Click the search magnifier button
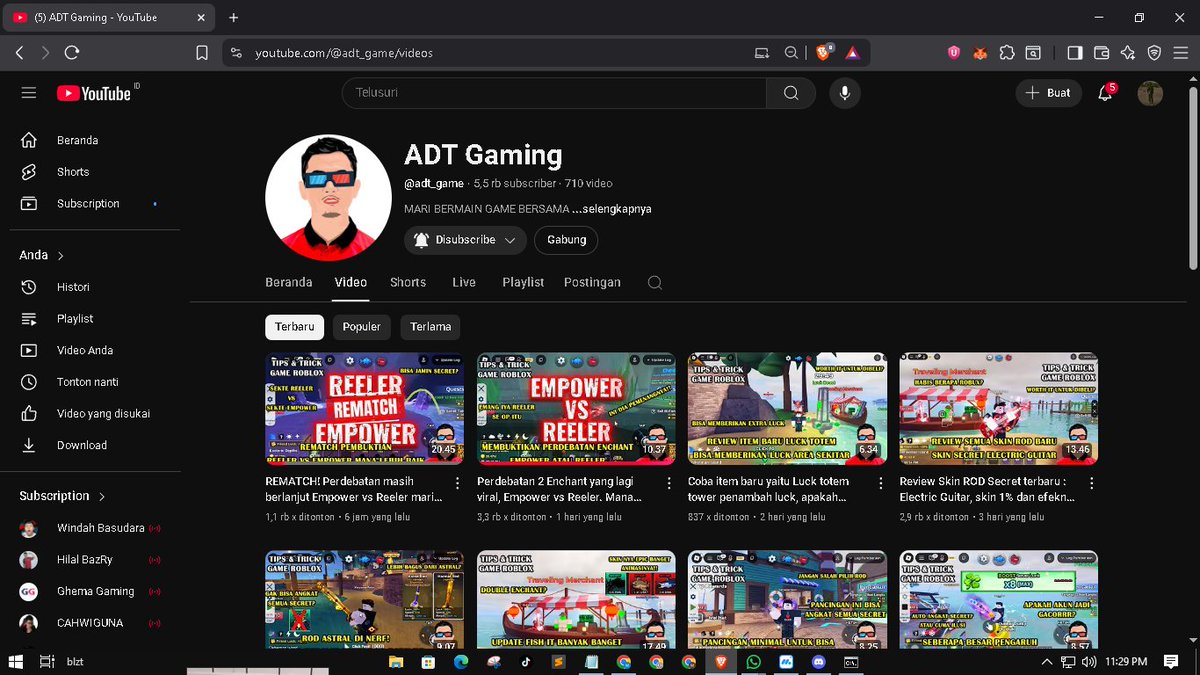1200x675 pixels. [x=791, y=93]
